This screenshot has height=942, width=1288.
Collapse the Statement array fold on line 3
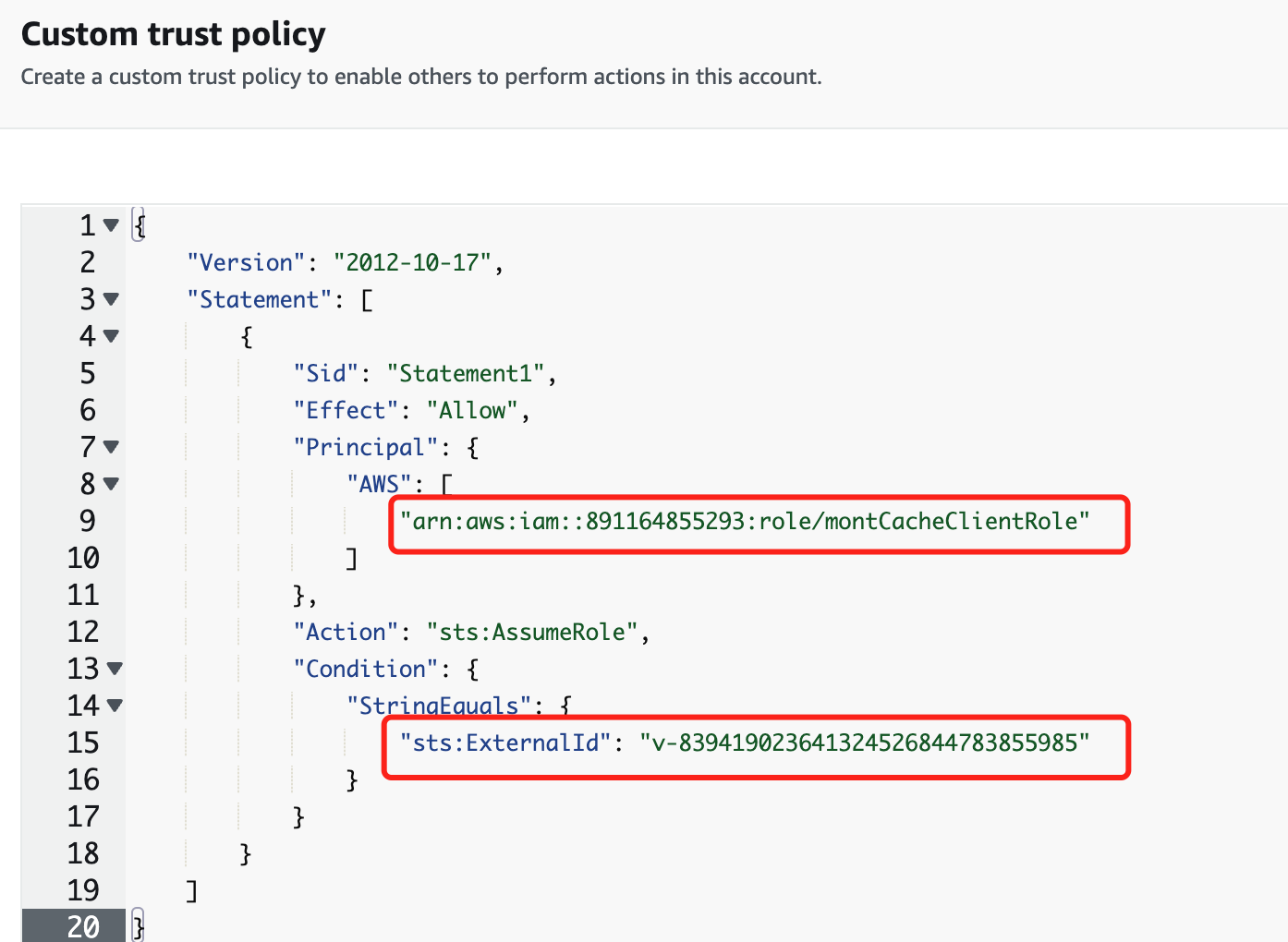click(111, 299)
